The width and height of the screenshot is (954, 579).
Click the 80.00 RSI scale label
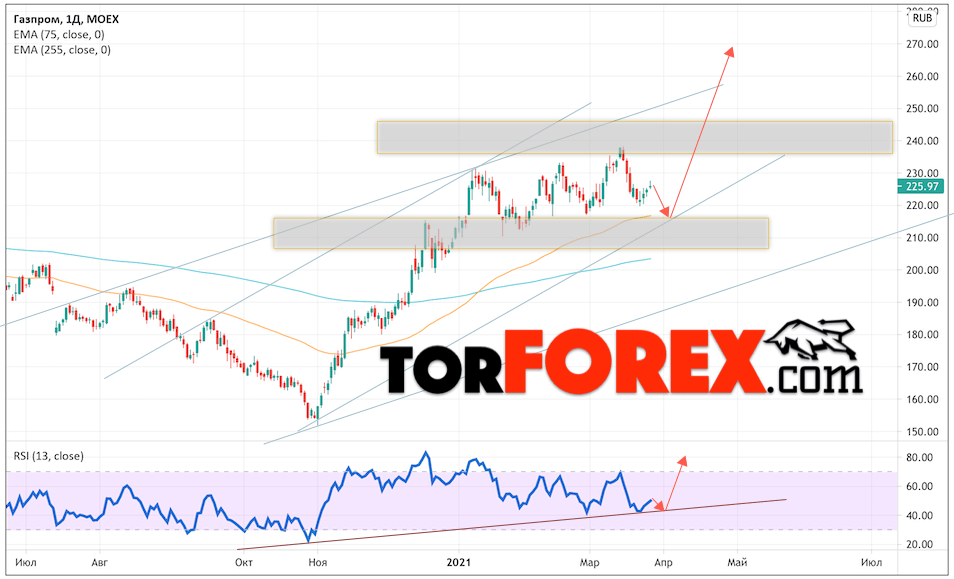(919, 457)
